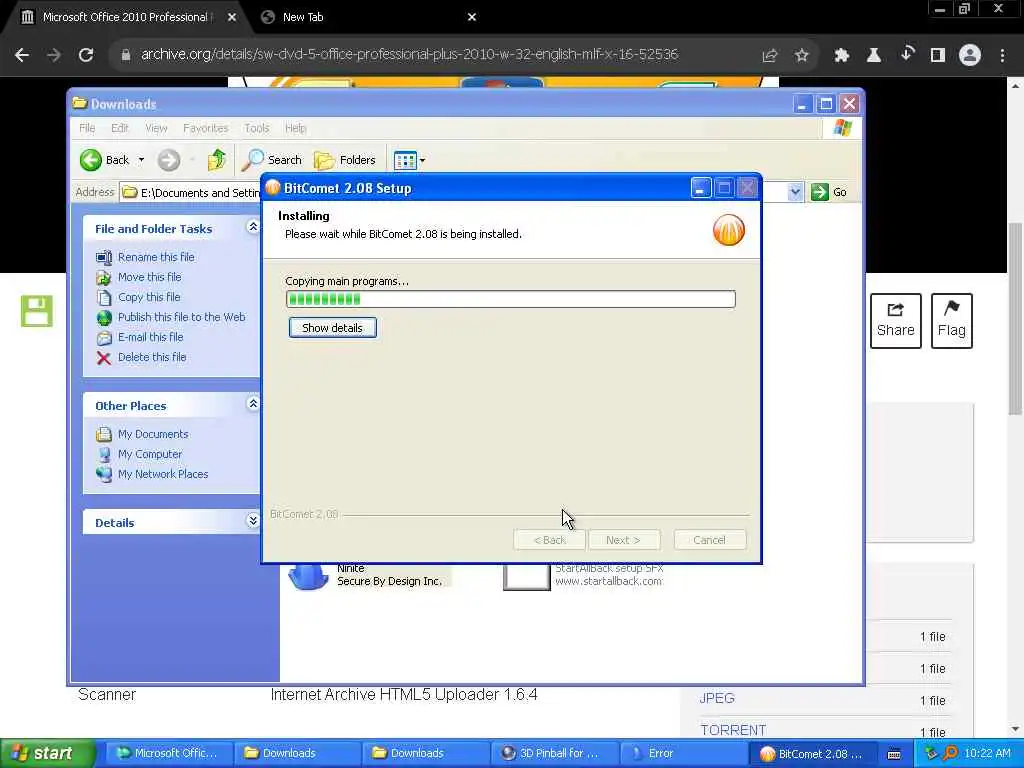The height and width of the screenshot is (768, 1024).
Task: Open the File menu in Downloads window
Action: [87, 128]
